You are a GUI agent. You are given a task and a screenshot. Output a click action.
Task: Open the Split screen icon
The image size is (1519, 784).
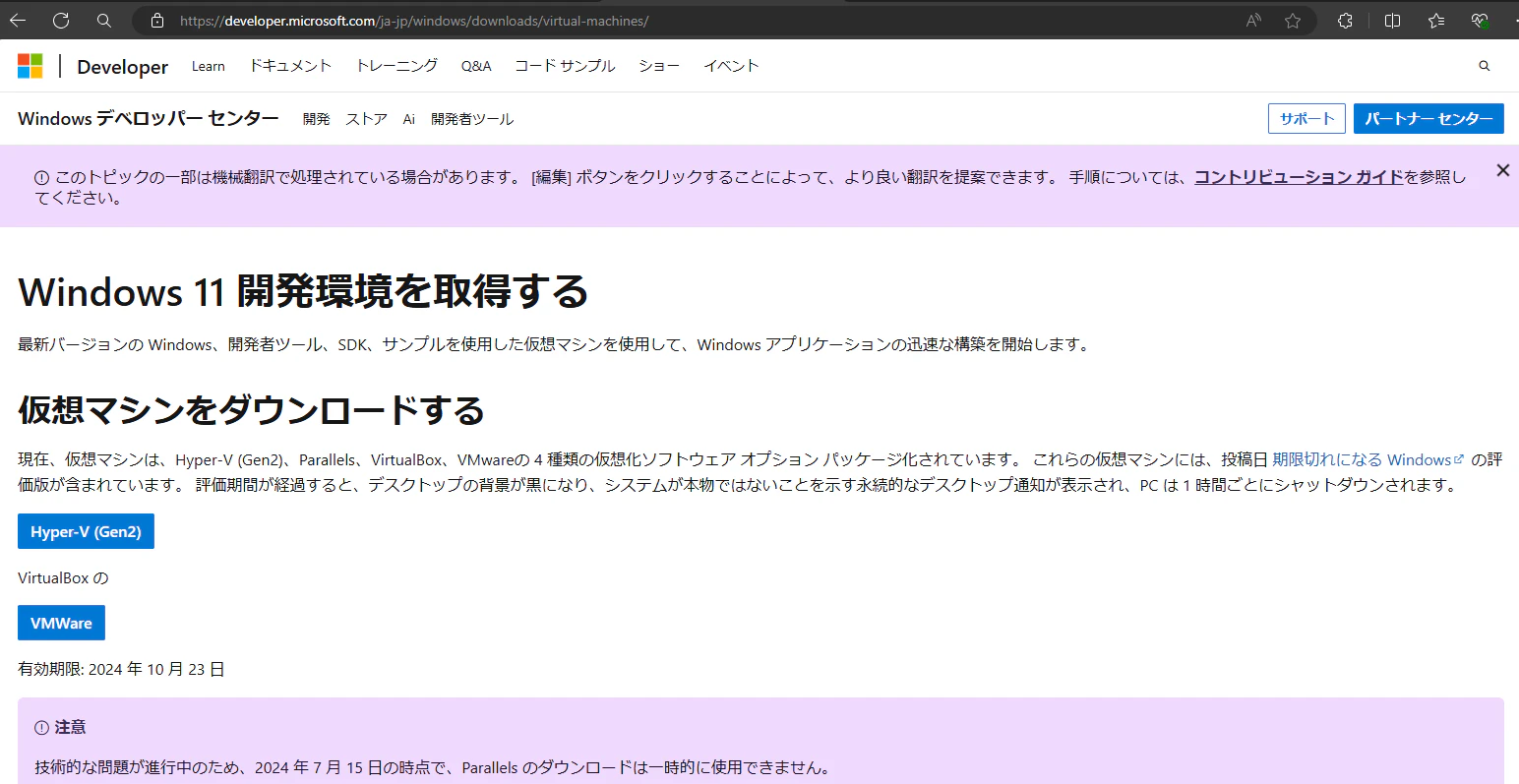click(1391, 20)
